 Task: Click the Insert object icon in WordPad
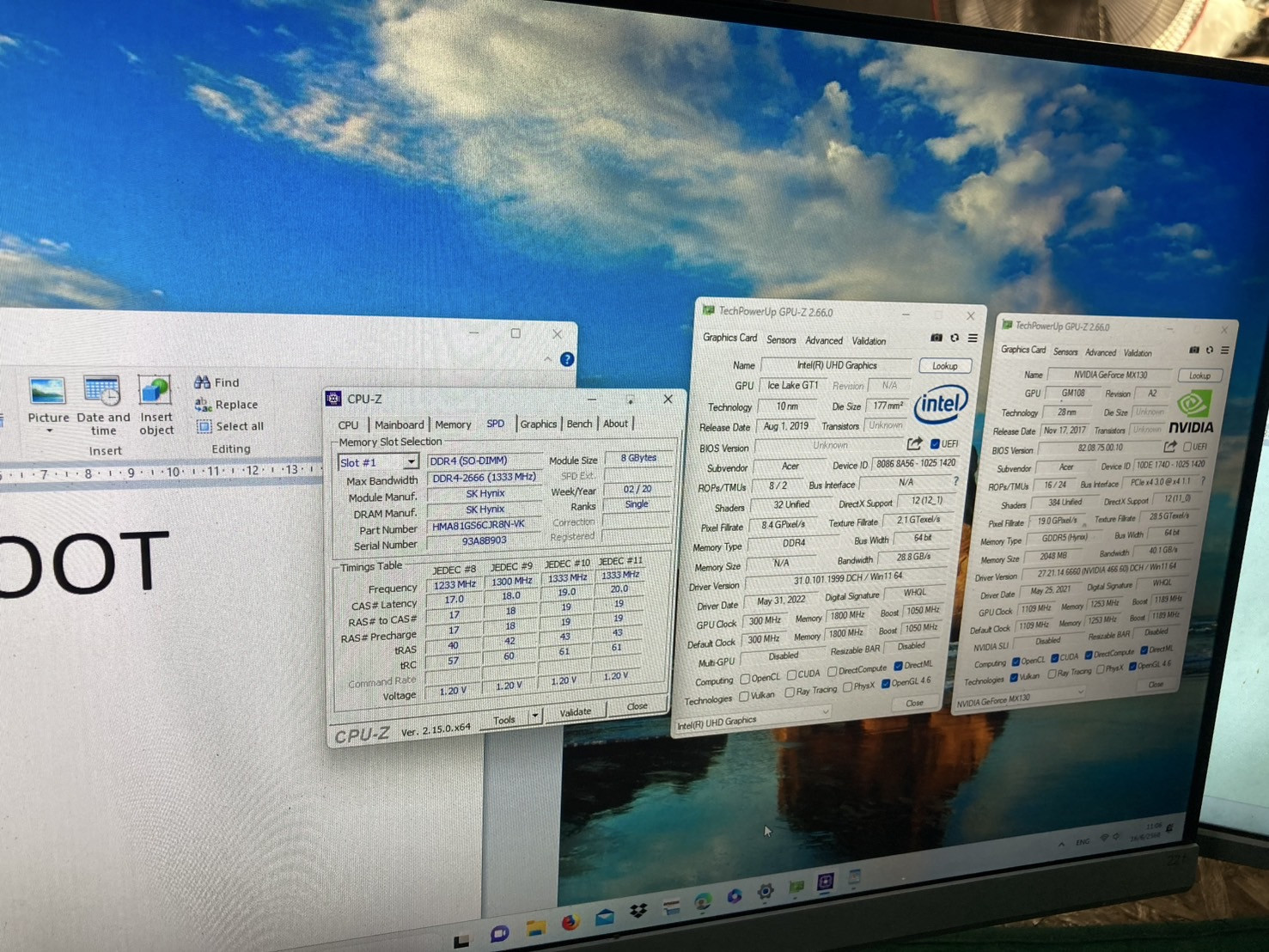pyautogui.click(x=155, y=391)
